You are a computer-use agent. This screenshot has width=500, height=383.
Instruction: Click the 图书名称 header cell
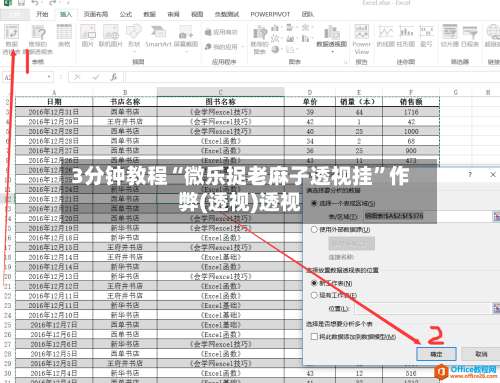click(x=221, y=102)
